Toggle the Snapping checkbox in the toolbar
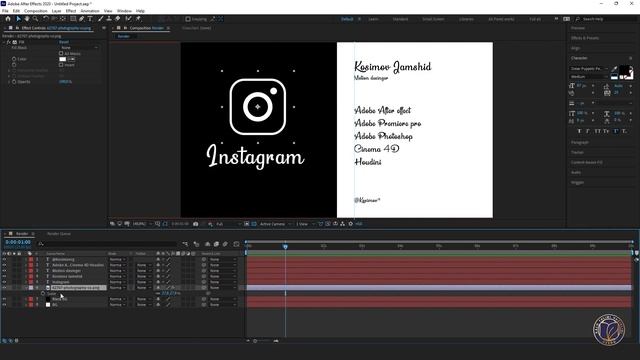The image size is (640, 360). (188, 19)
